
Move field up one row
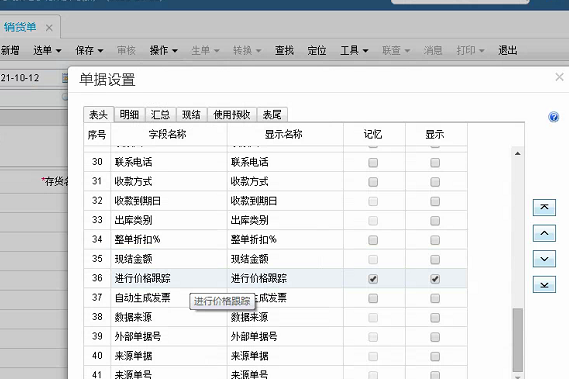pos(544,233)
